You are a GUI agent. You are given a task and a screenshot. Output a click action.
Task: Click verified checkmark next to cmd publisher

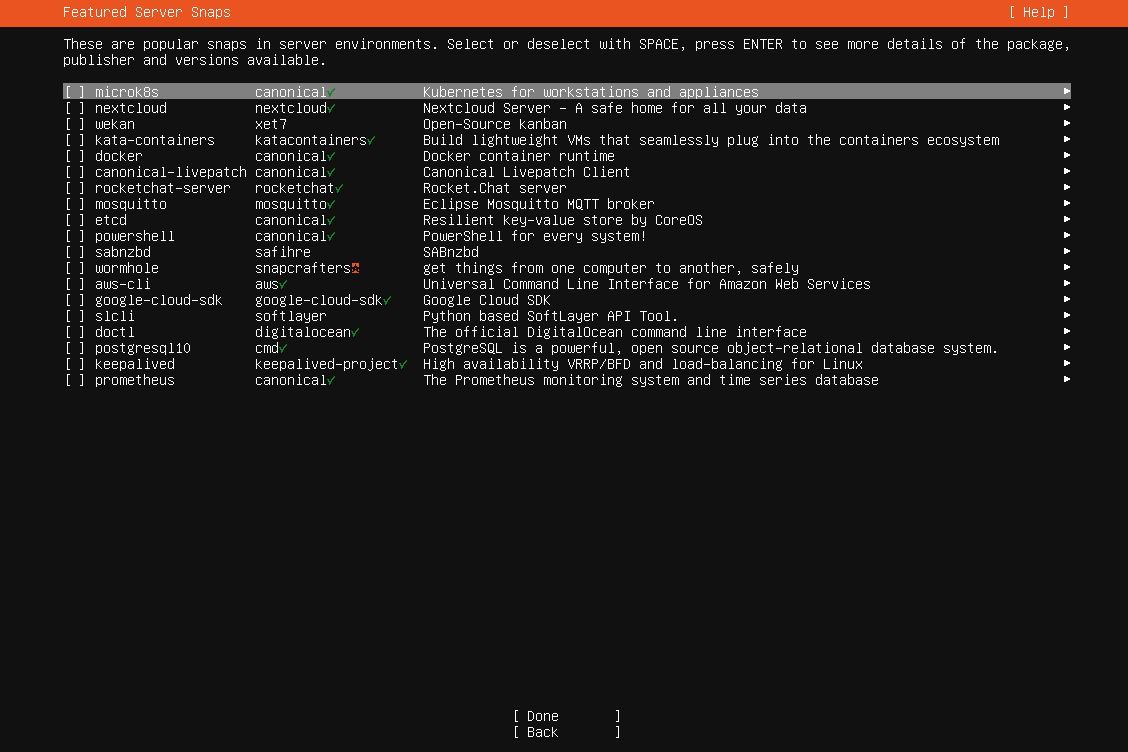283,348
